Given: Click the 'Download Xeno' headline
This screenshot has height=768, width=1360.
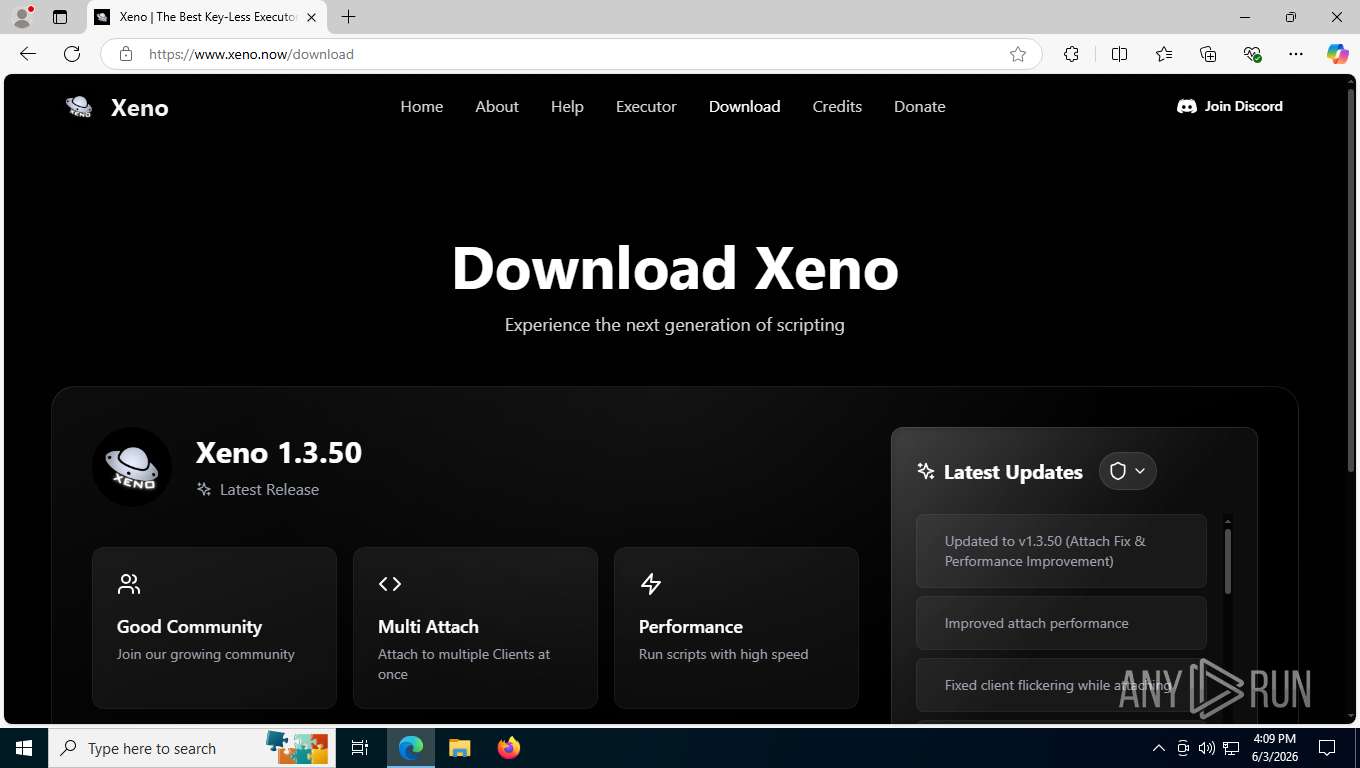Looking at the screenshot, I should (675, 269).
